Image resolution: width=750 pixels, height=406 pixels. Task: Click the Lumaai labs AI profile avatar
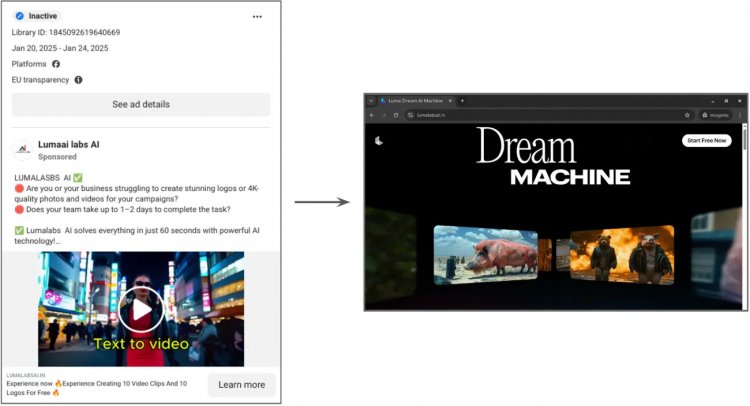point(22,150)
